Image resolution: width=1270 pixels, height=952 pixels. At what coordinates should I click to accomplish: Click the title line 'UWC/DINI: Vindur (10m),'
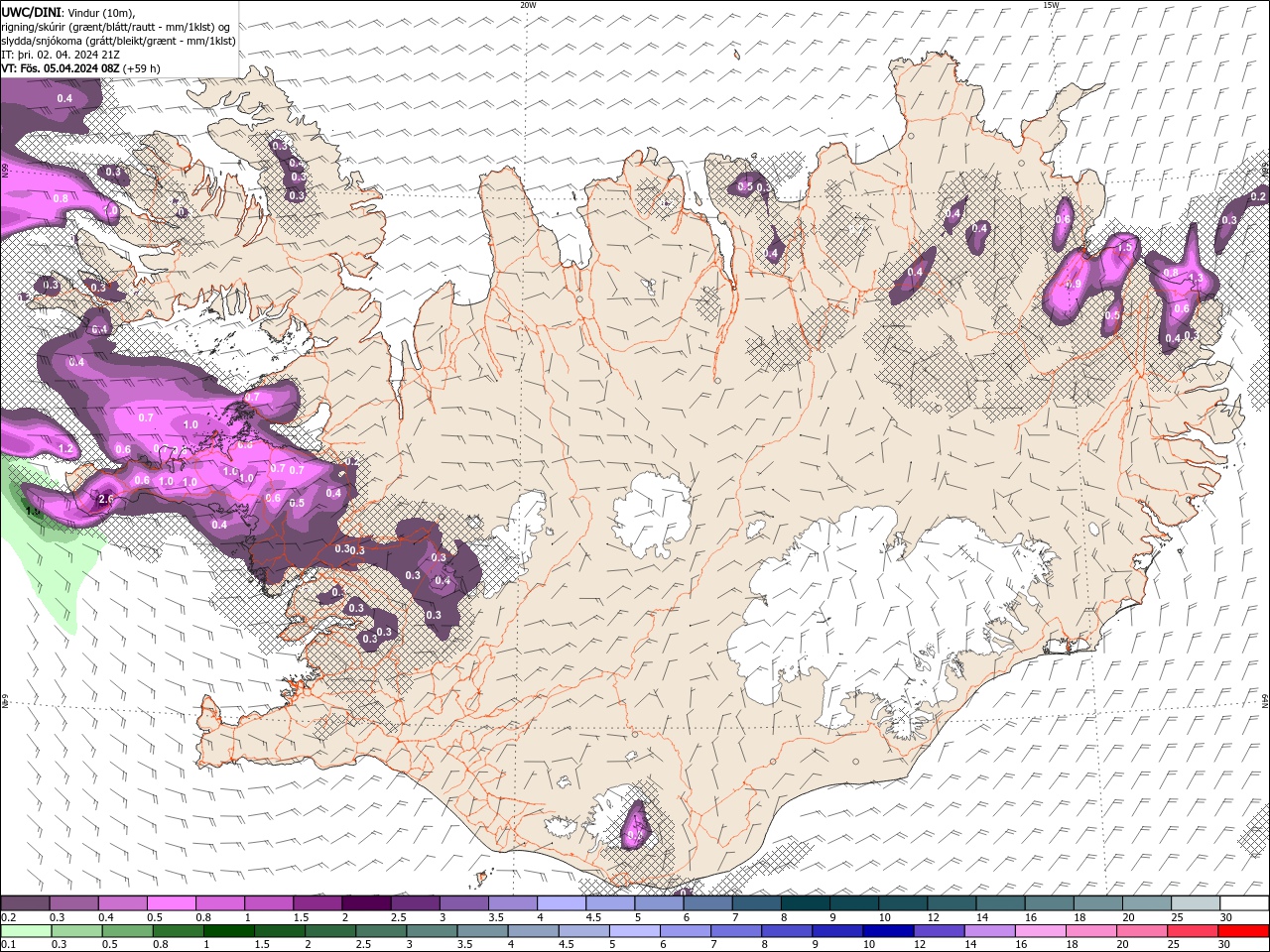(68, 11)
